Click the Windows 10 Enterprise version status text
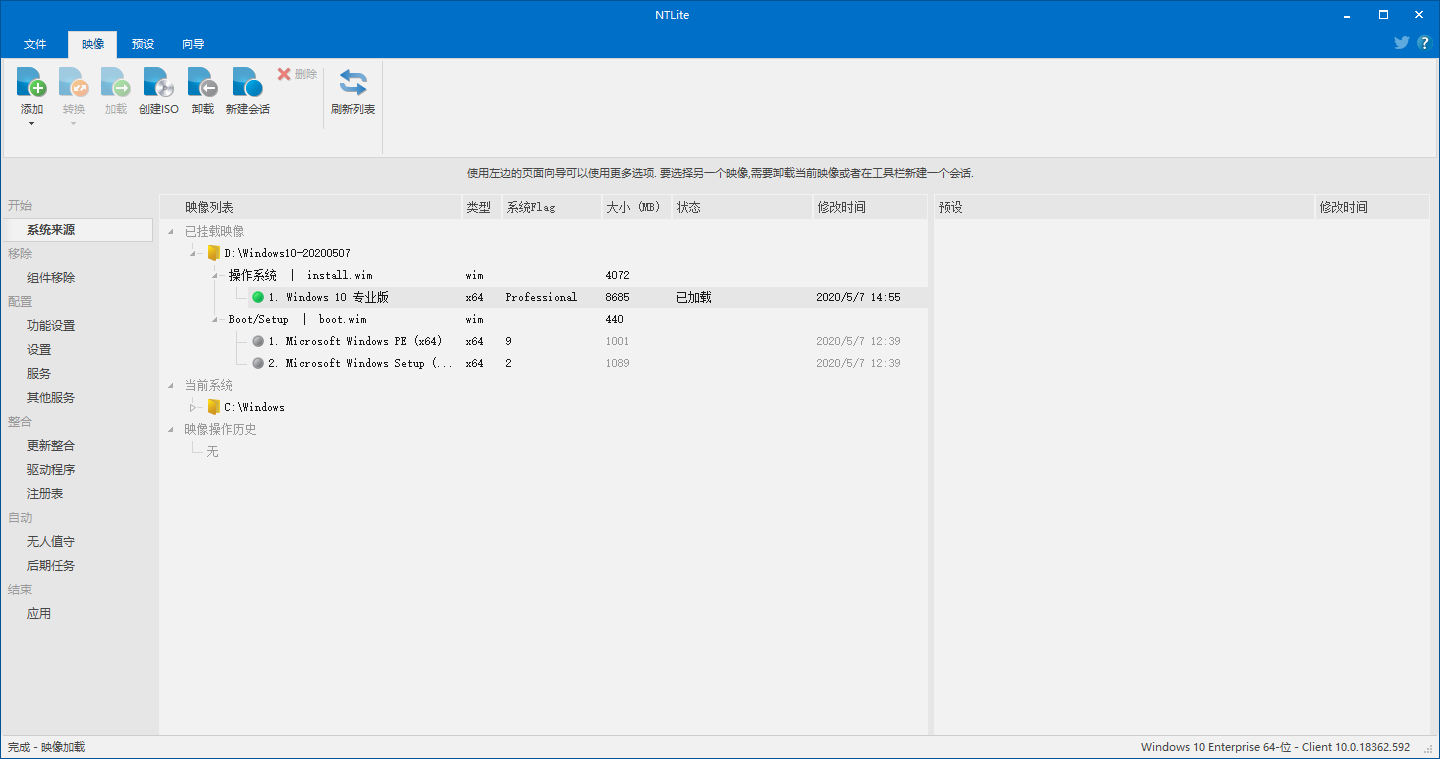The height and width of the screenshot is (759, 1440). 1275,747
